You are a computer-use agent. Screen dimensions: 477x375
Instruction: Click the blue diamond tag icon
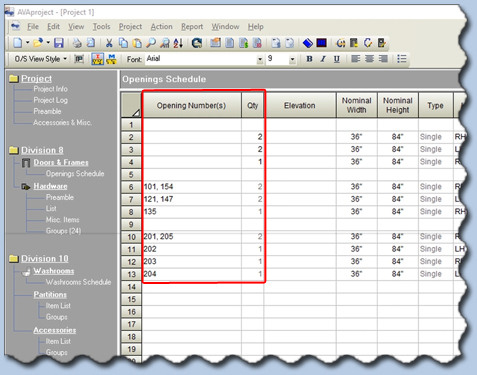point(308,43)
